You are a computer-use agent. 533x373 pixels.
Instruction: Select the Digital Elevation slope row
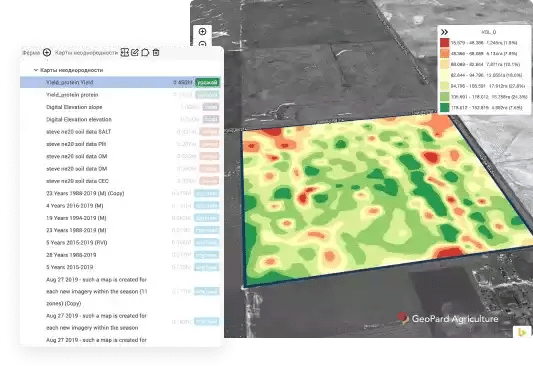[x=120, y=107]
